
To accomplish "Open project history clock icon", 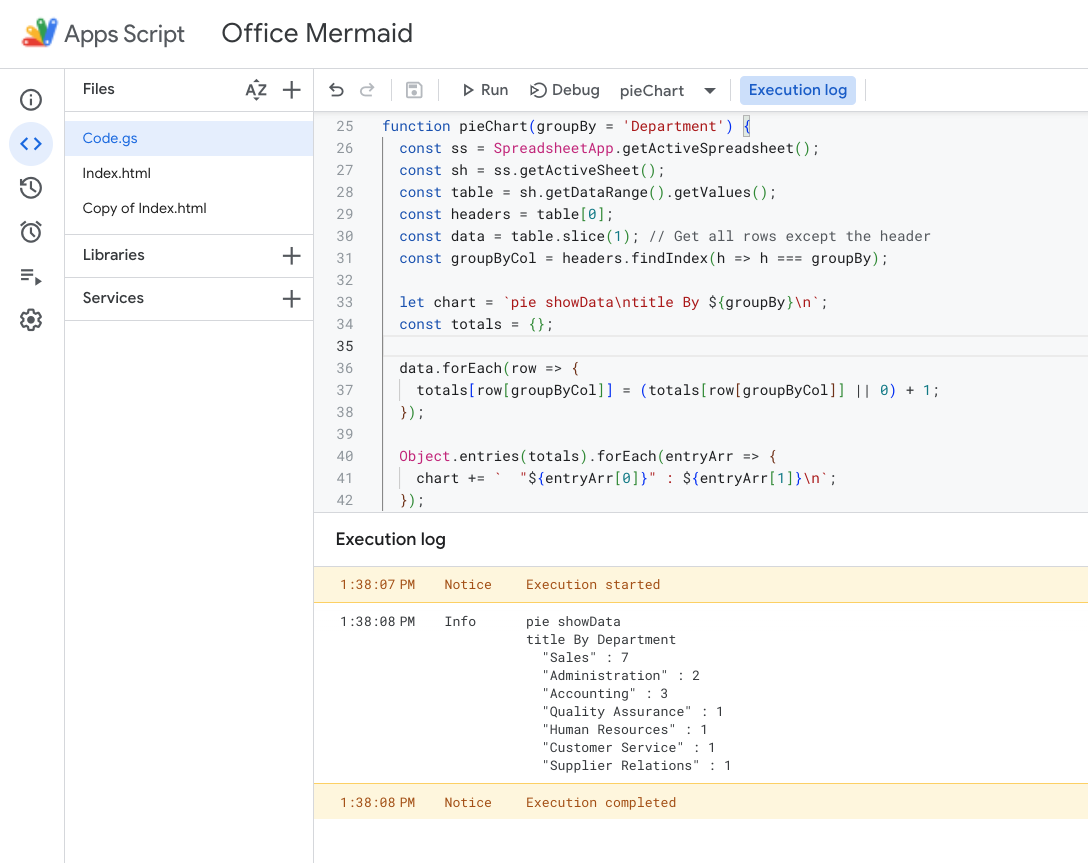I will tap(31, 188).
